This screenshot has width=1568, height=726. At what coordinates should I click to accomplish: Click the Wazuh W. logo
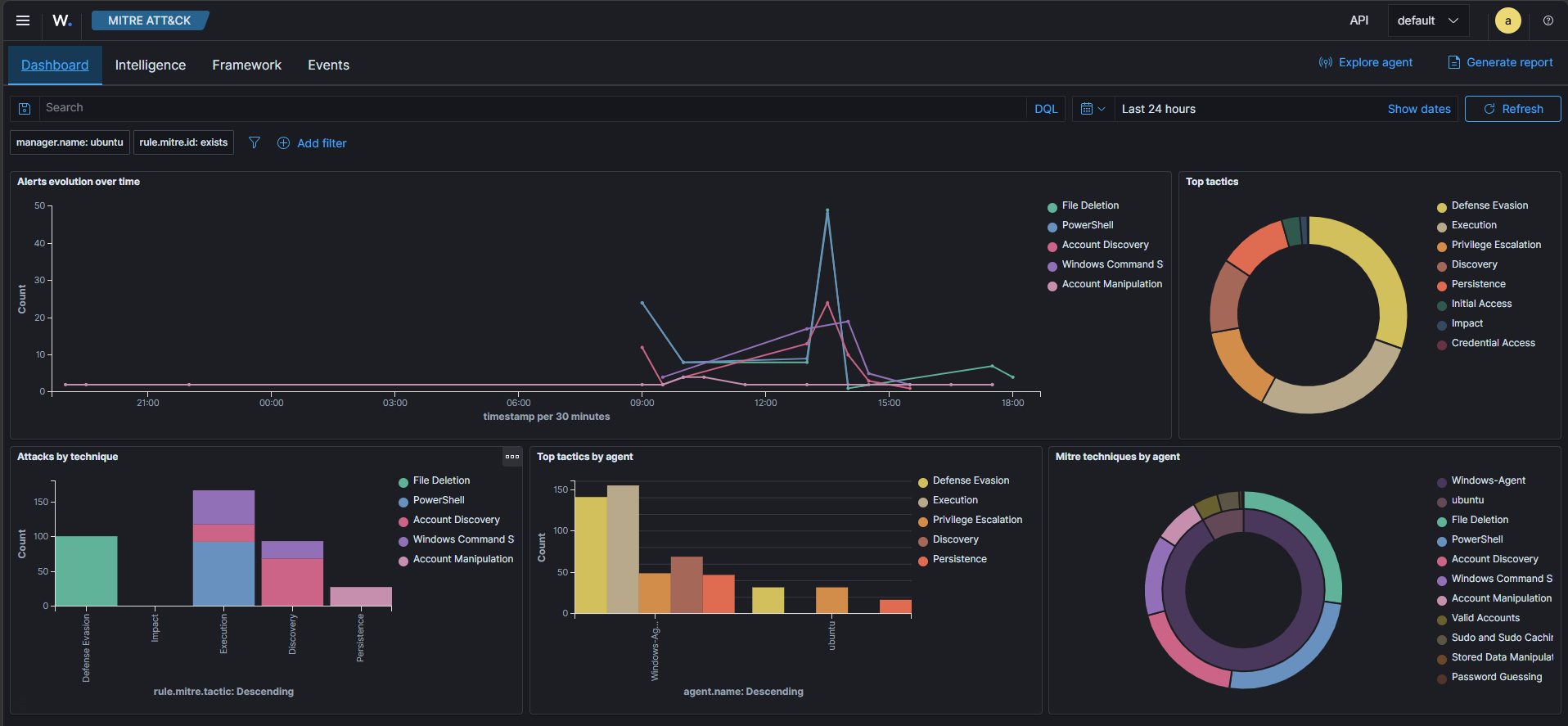pyautogui.click(x=62, y=20)
